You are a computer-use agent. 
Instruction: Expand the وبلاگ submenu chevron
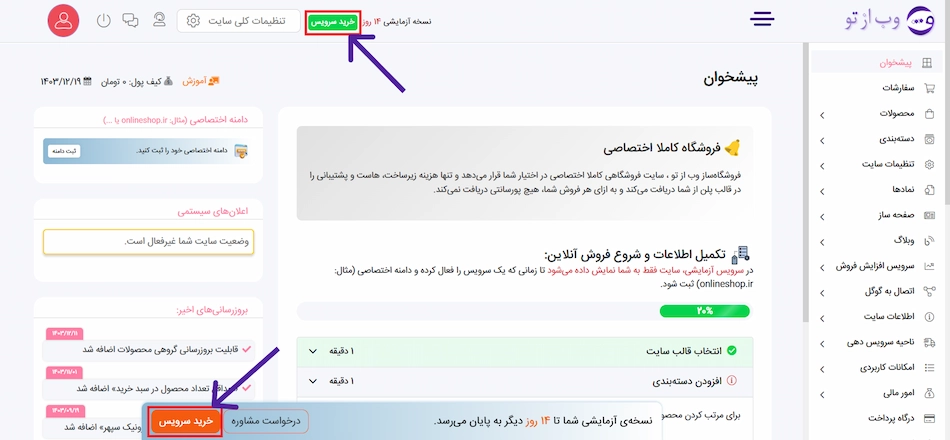pyautogui.click(x=822, y=241)
